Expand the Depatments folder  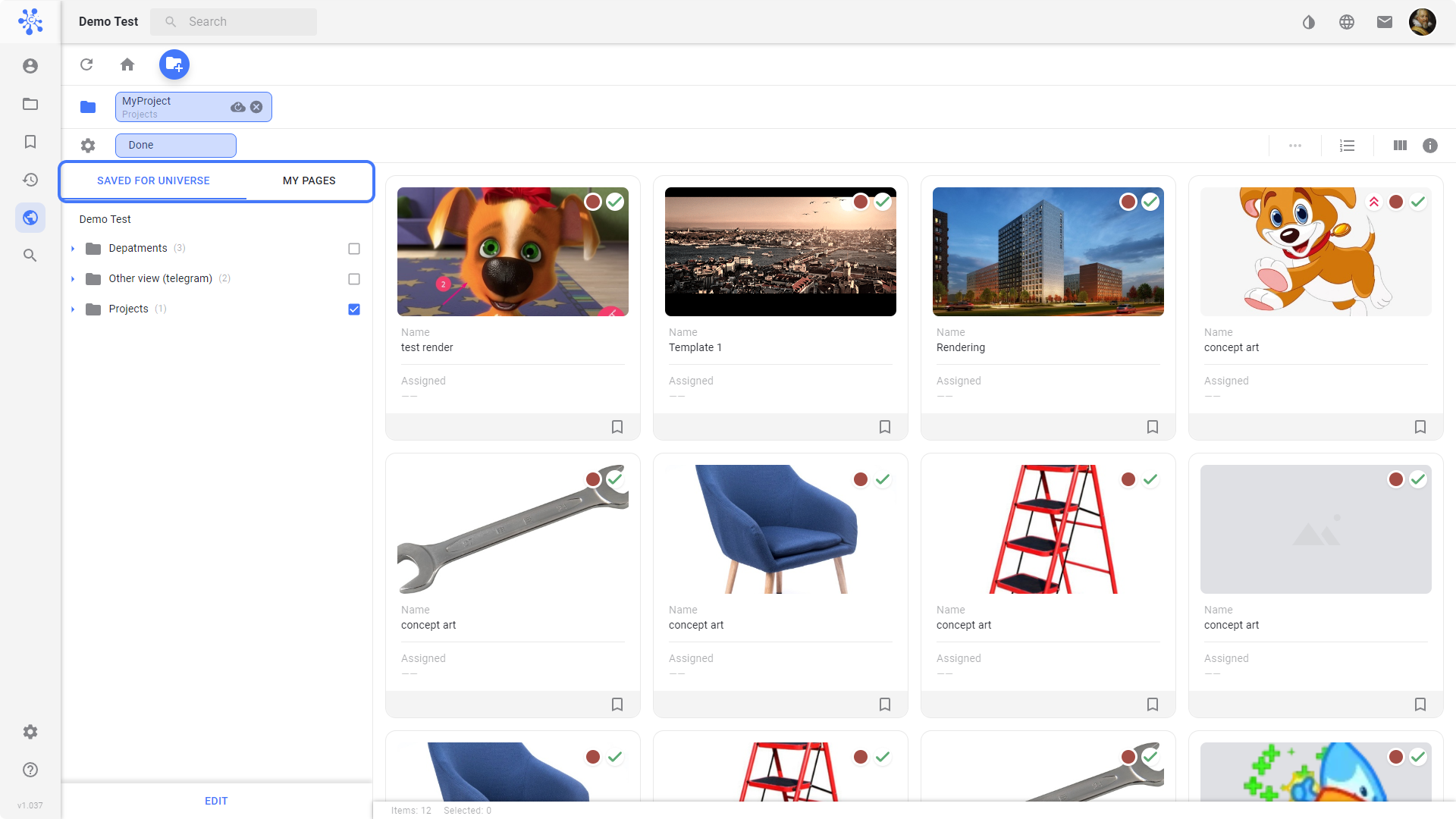click(73, 249)
